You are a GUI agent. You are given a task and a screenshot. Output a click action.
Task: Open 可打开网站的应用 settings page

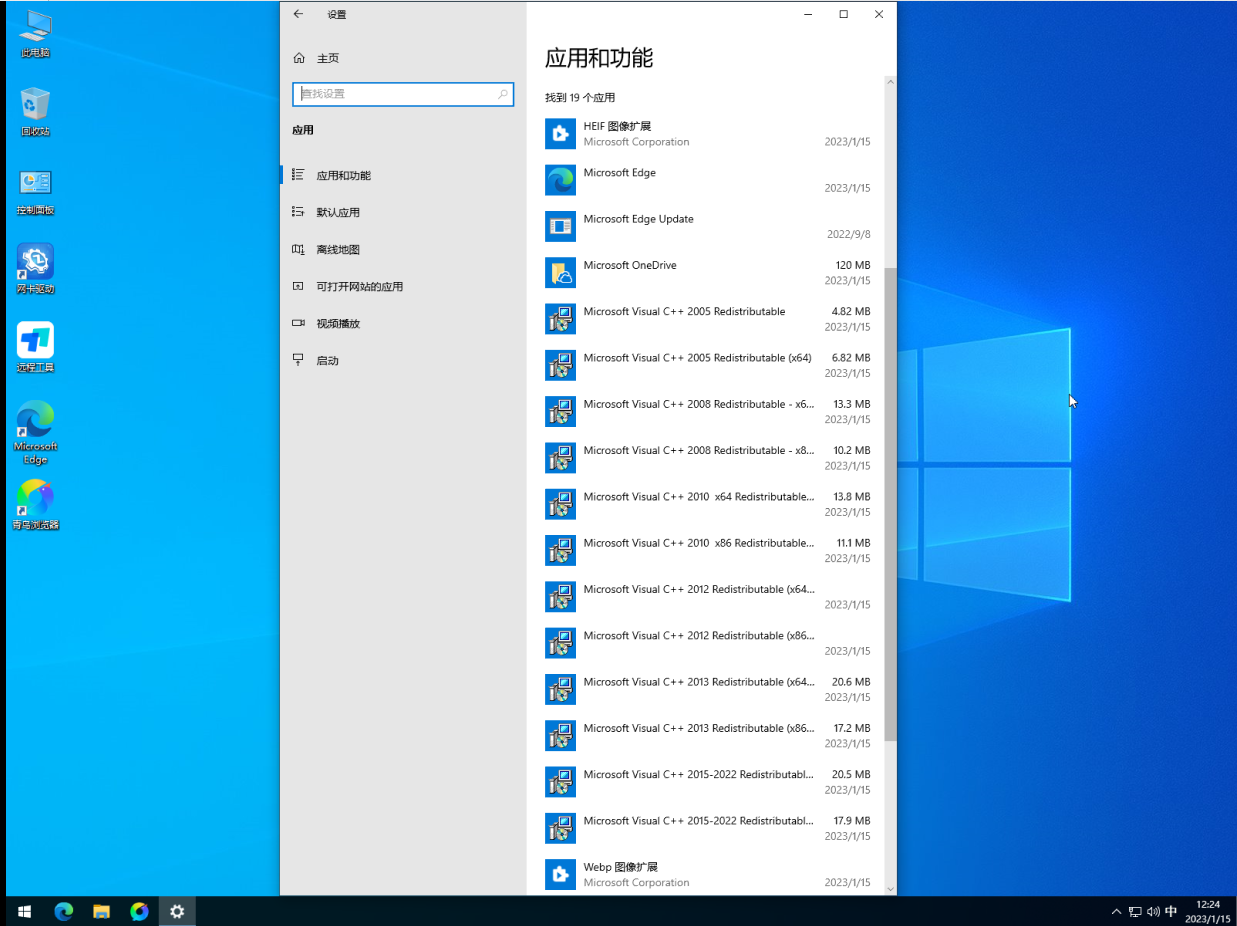403,286
